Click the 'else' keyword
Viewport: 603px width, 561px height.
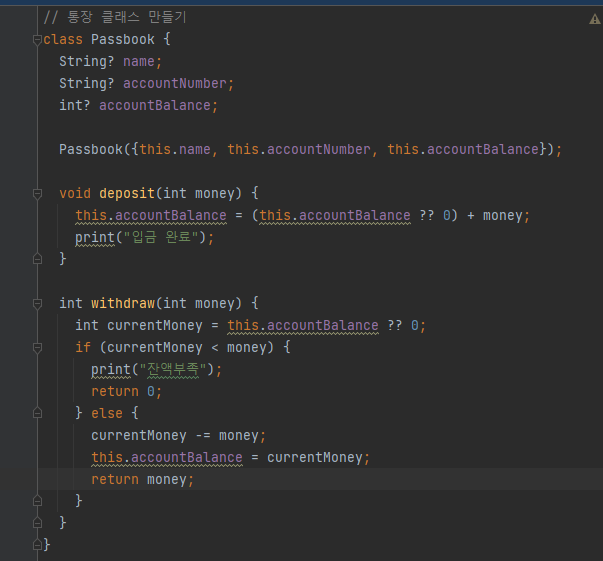point(107,413)
